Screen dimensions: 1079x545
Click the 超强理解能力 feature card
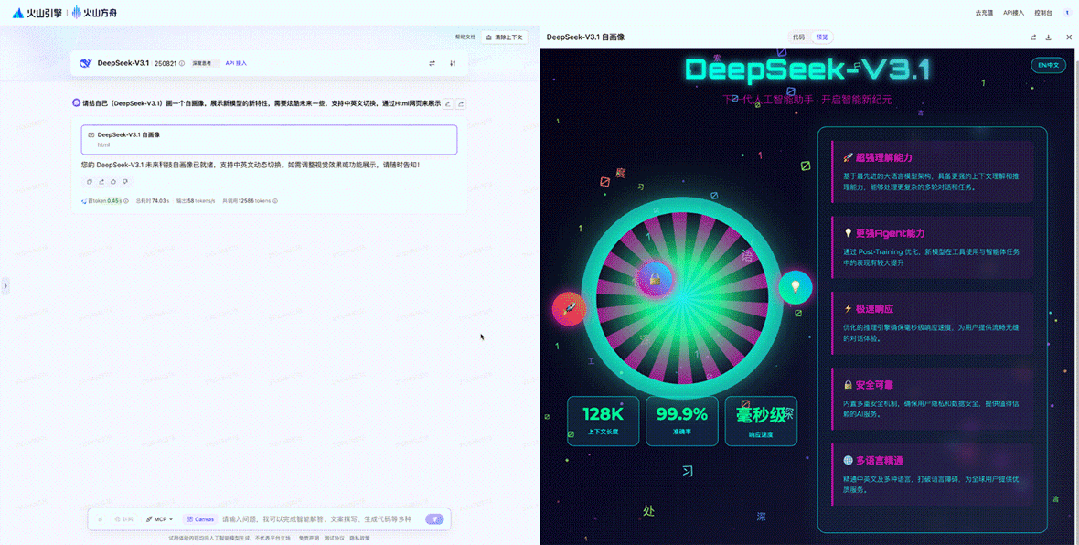(932, 172)
